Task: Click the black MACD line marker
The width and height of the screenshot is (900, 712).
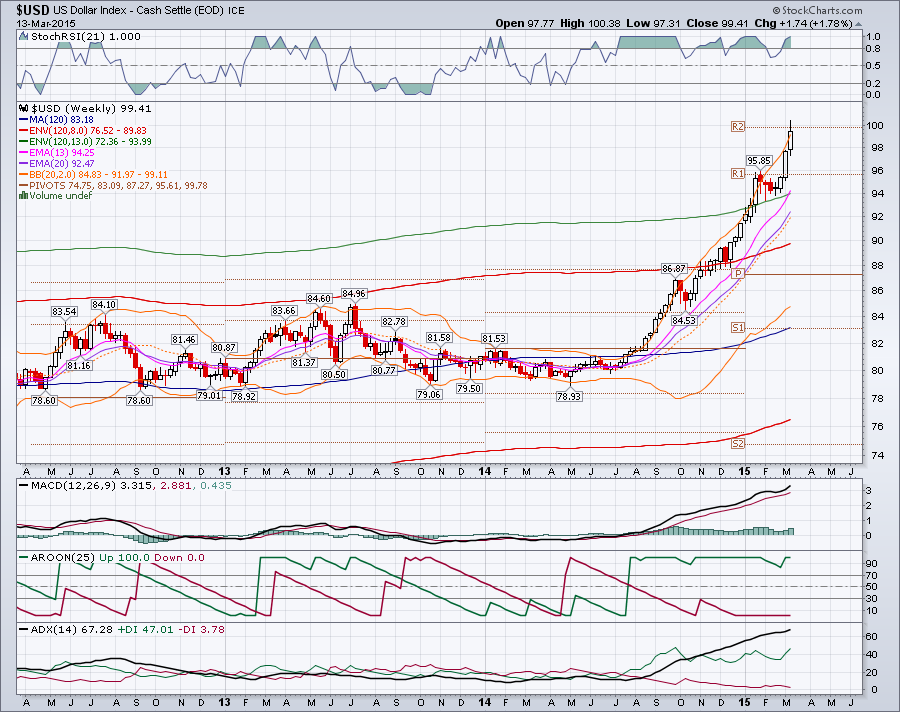Action: (22, 486)
